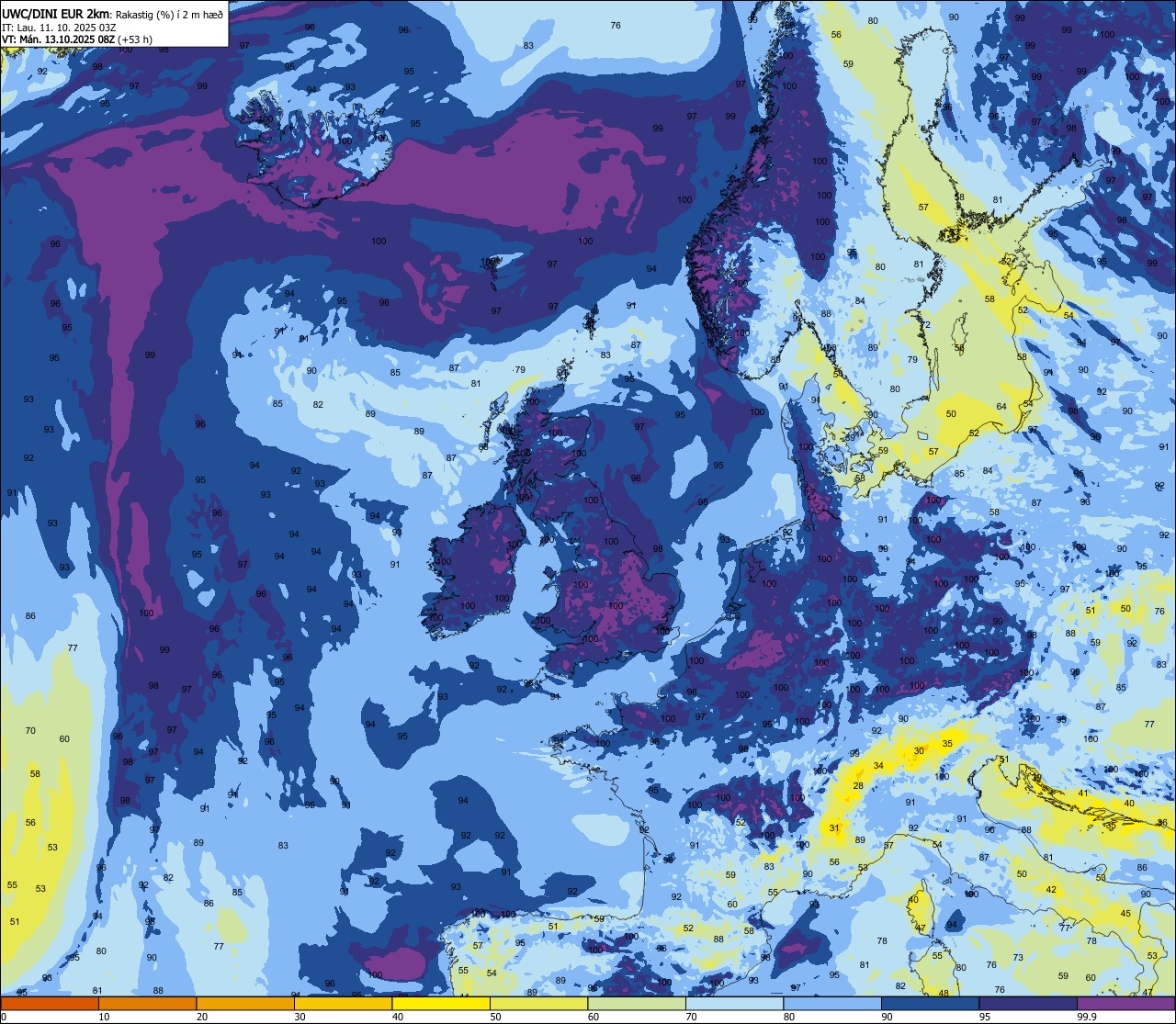This screenshot has height=1024, width=1176.
Task: Click the legend tick label 50
Action: pos(495,1017)
